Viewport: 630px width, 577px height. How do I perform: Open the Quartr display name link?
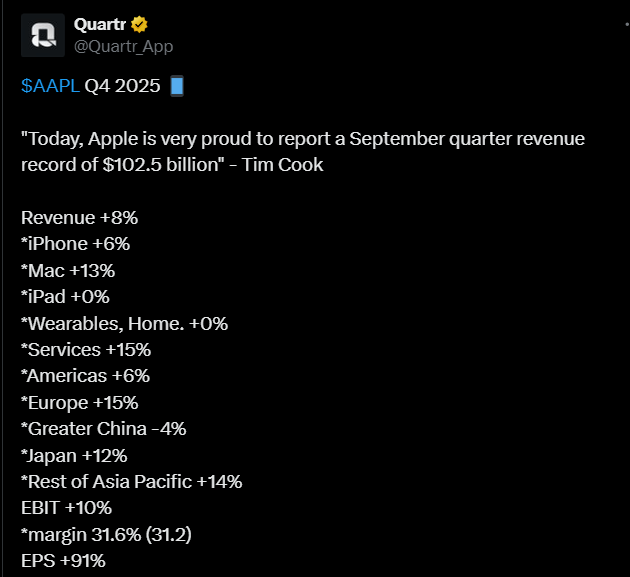(100, 24)
